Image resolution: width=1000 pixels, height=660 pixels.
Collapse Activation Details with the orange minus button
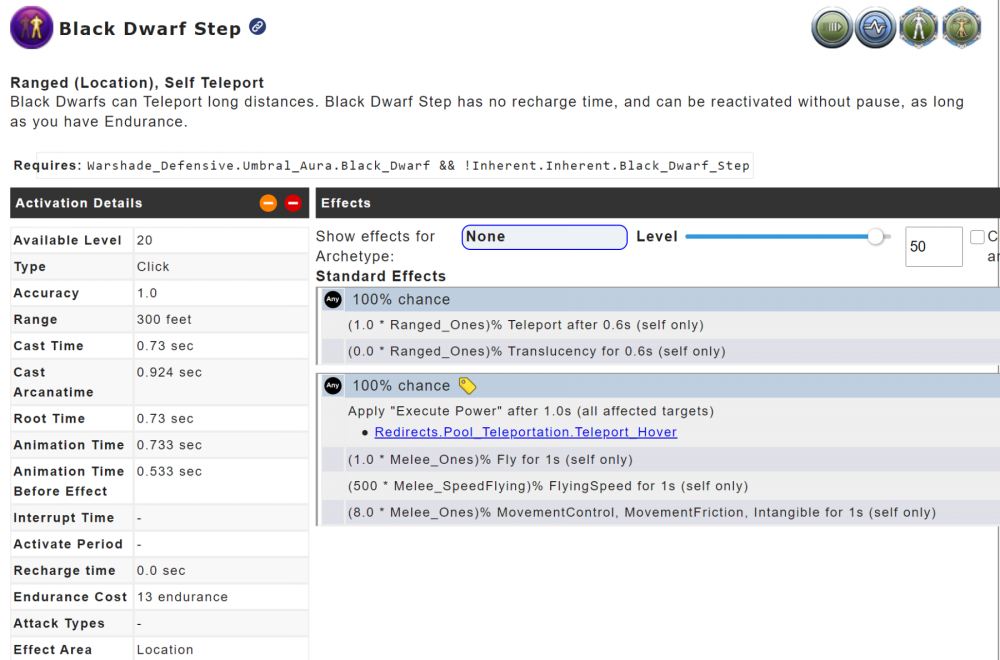coord(268,203)
